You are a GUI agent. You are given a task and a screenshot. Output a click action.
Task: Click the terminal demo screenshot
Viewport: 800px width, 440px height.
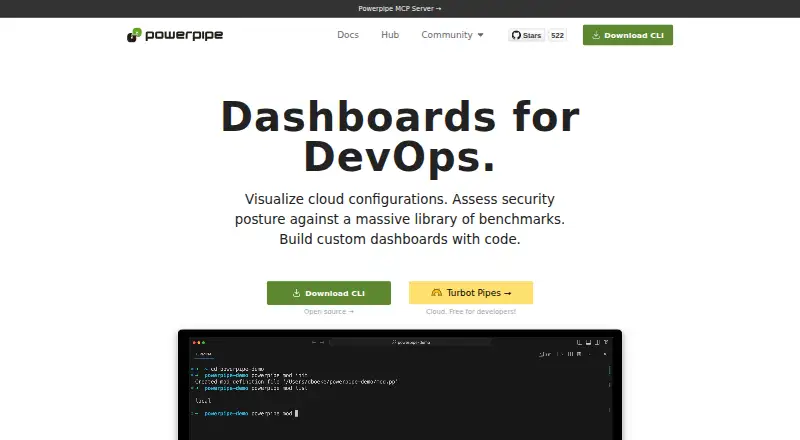coord(400,385)
